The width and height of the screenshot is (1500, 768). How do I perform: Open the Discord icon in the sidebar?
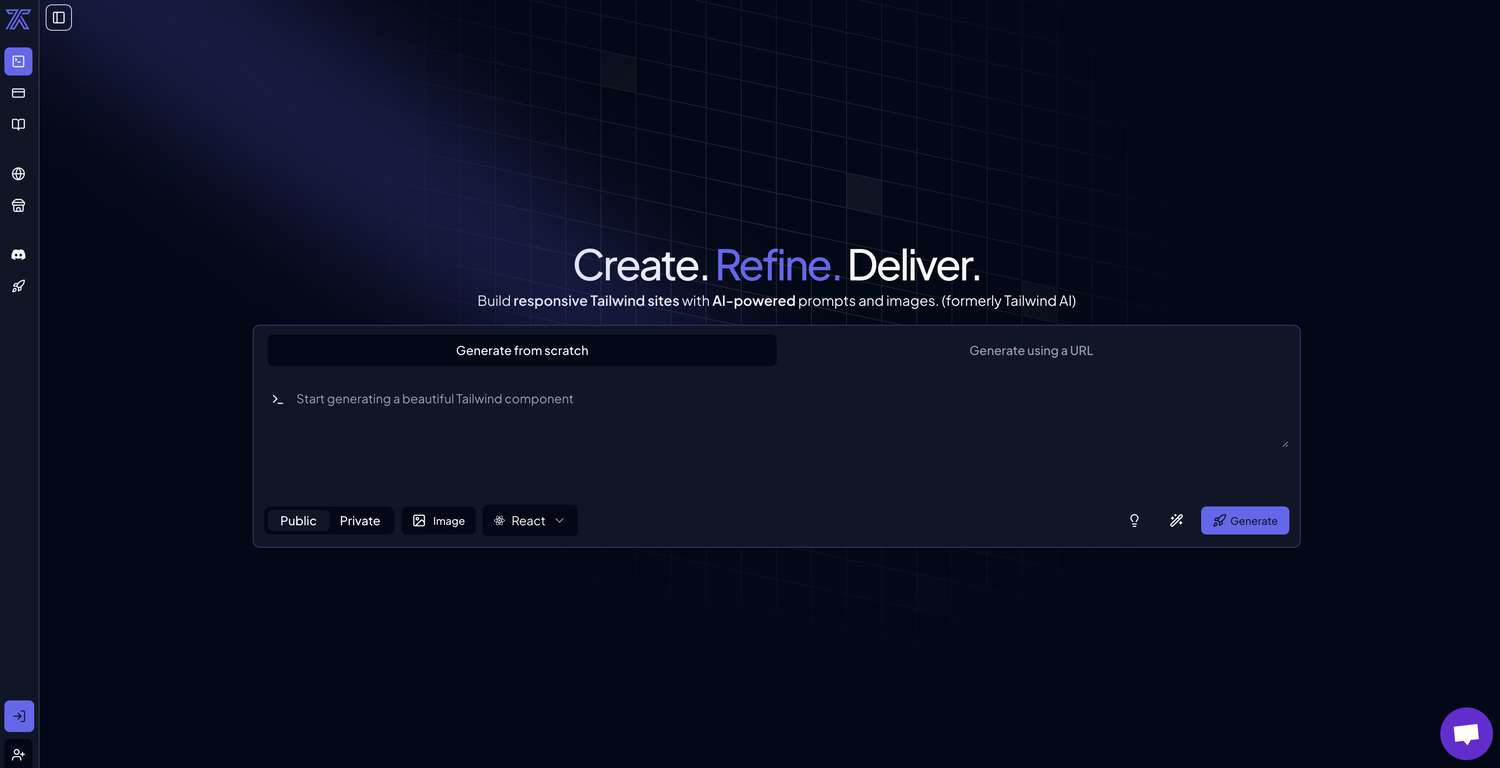tap(18, 253)
